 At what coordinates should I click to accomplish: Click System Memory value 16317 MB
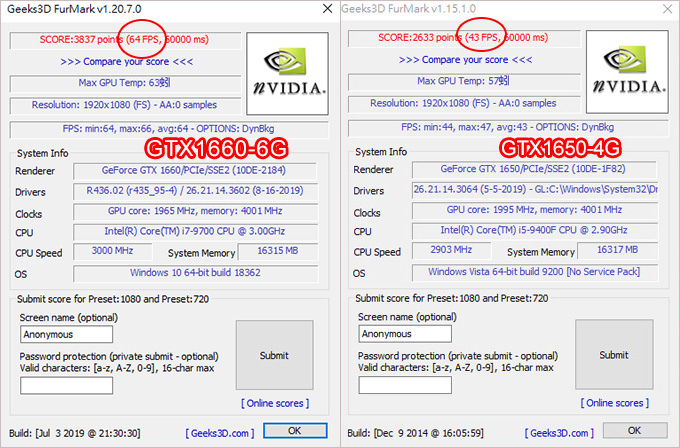tap(618, 250)
